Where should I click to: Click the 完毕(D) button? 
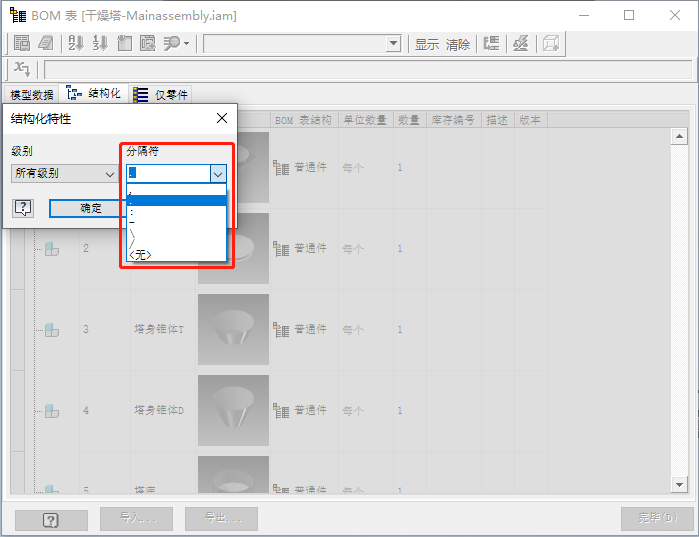(658, 518)
